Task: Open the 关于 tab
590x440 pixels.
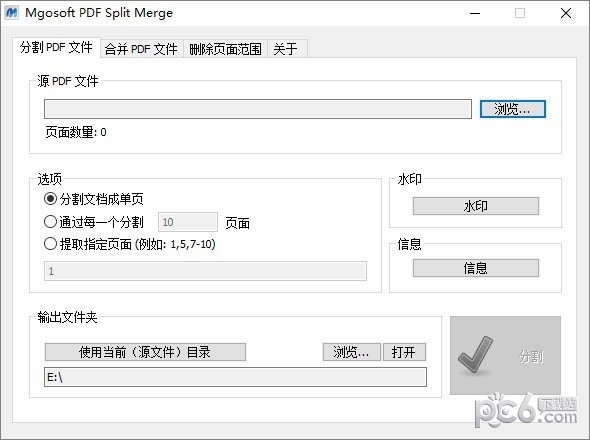Action: (287, 49)
